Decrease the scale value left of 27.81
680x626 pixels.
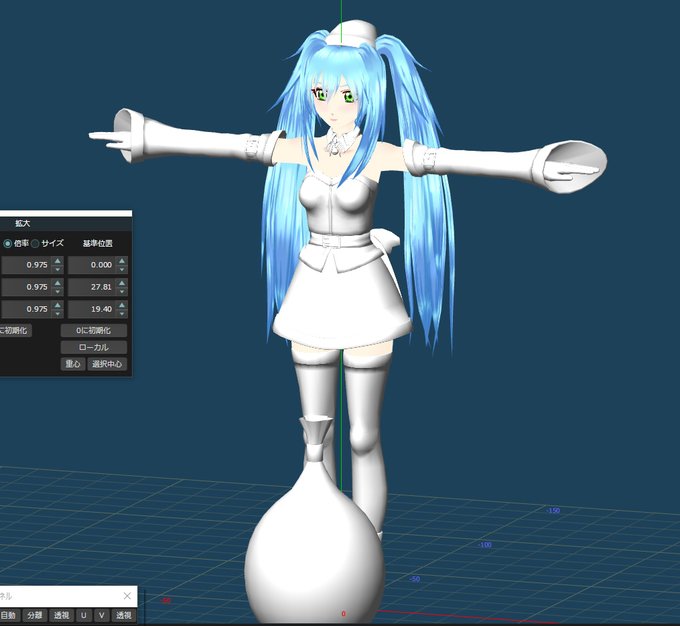click(58, 291)
